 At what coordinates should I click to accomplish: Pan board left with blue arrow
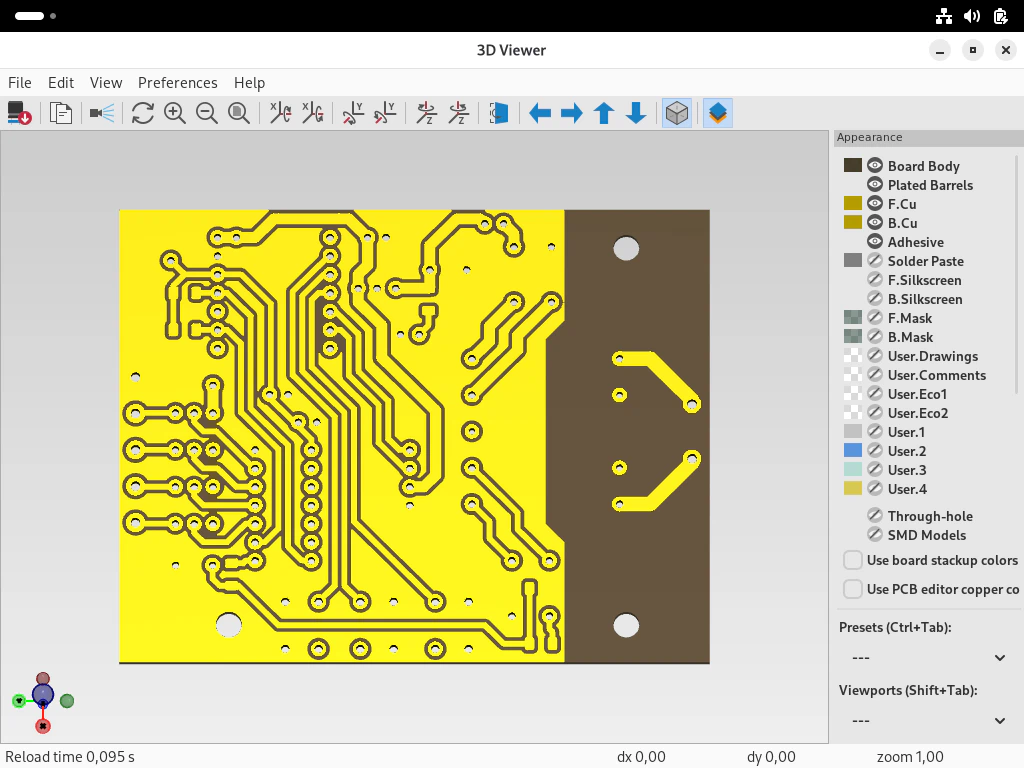(x=539, y=113)
